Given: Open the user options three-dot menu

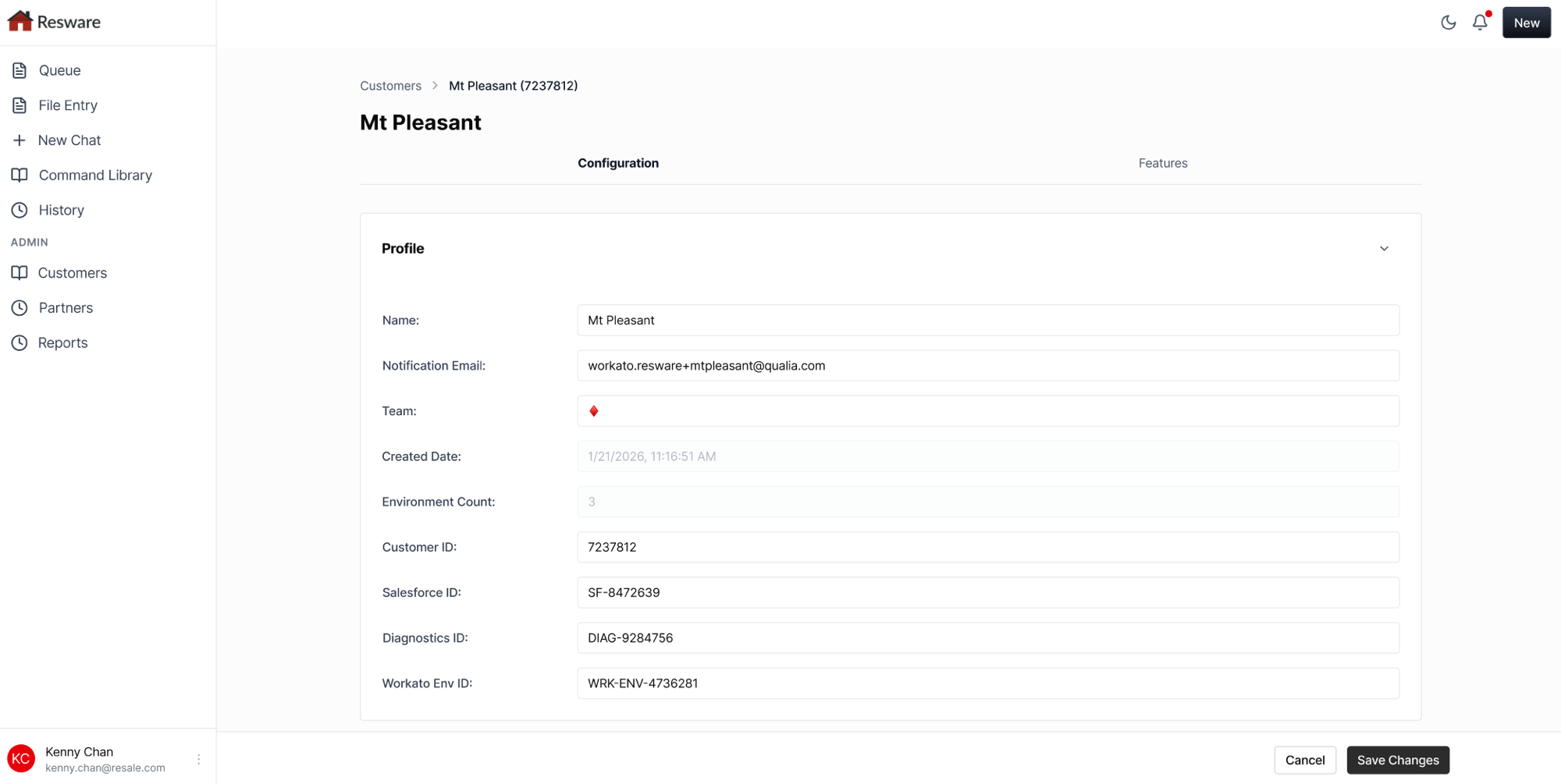Looking at the screenshot, I should pyautogui.click(x=199, y=759).
